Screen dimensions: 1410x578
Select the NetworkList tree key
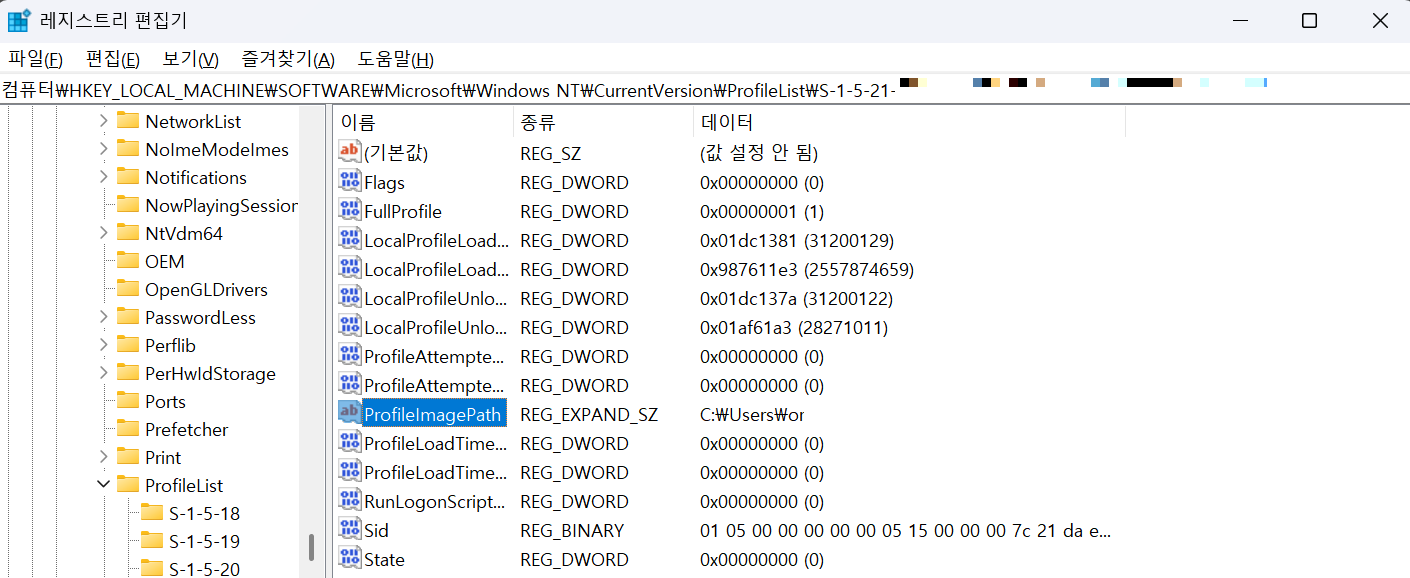click(x=193, y=121)
